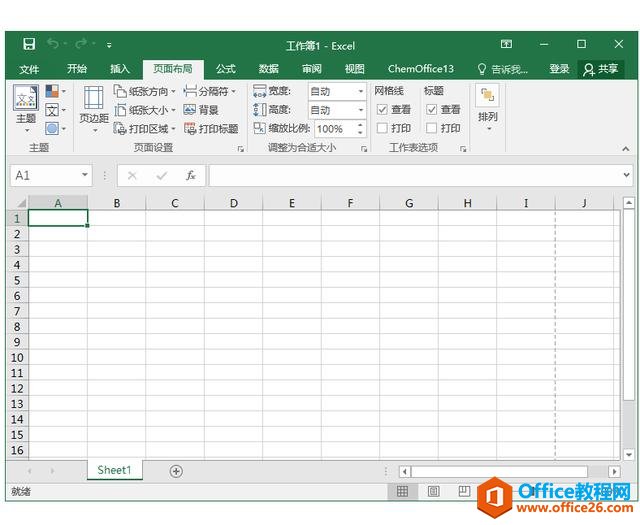This screenshot has width=640, height=525.
Task: Collapse the ribbon with the caret
Action: click(625, 149)
